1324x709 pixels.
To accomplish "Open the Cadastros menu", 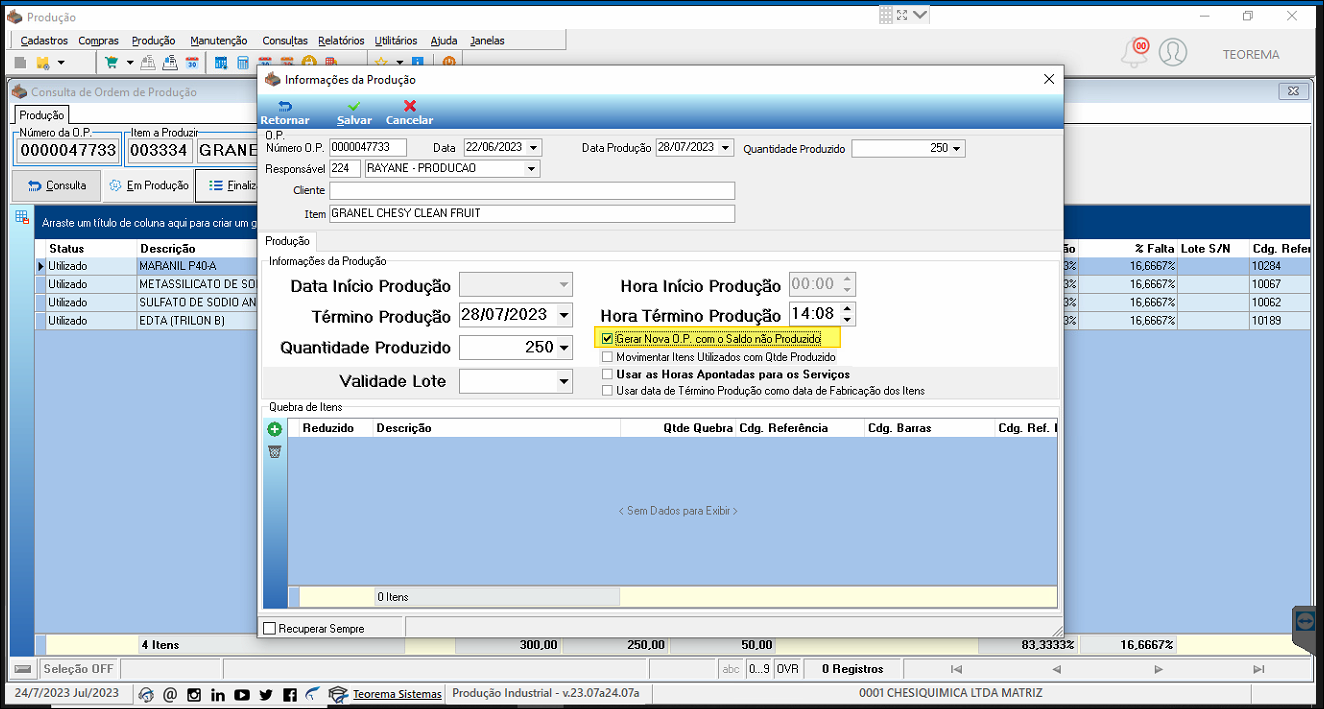I will click(44, 41).
